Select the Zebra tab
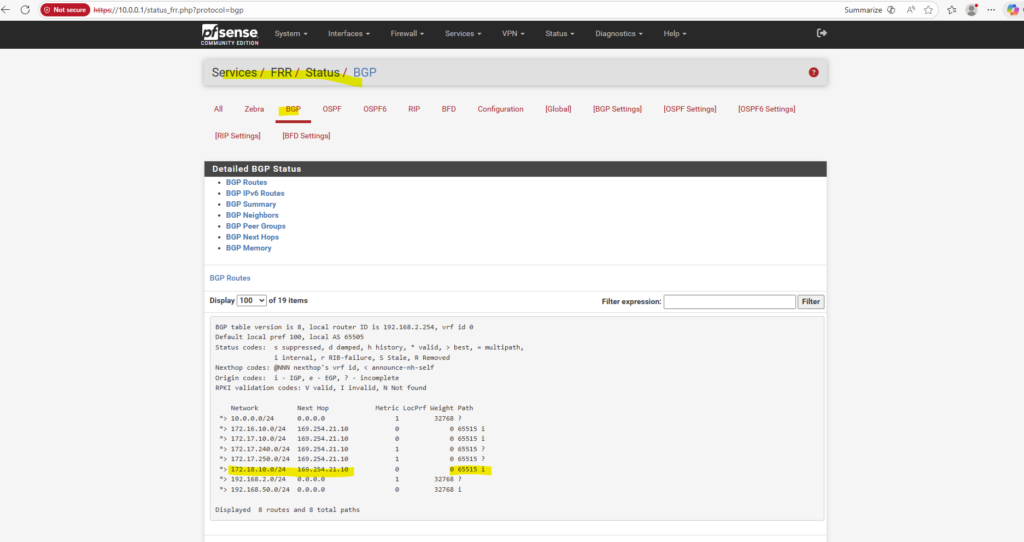Screen dimensions: 1024x542 pos(254,109)
